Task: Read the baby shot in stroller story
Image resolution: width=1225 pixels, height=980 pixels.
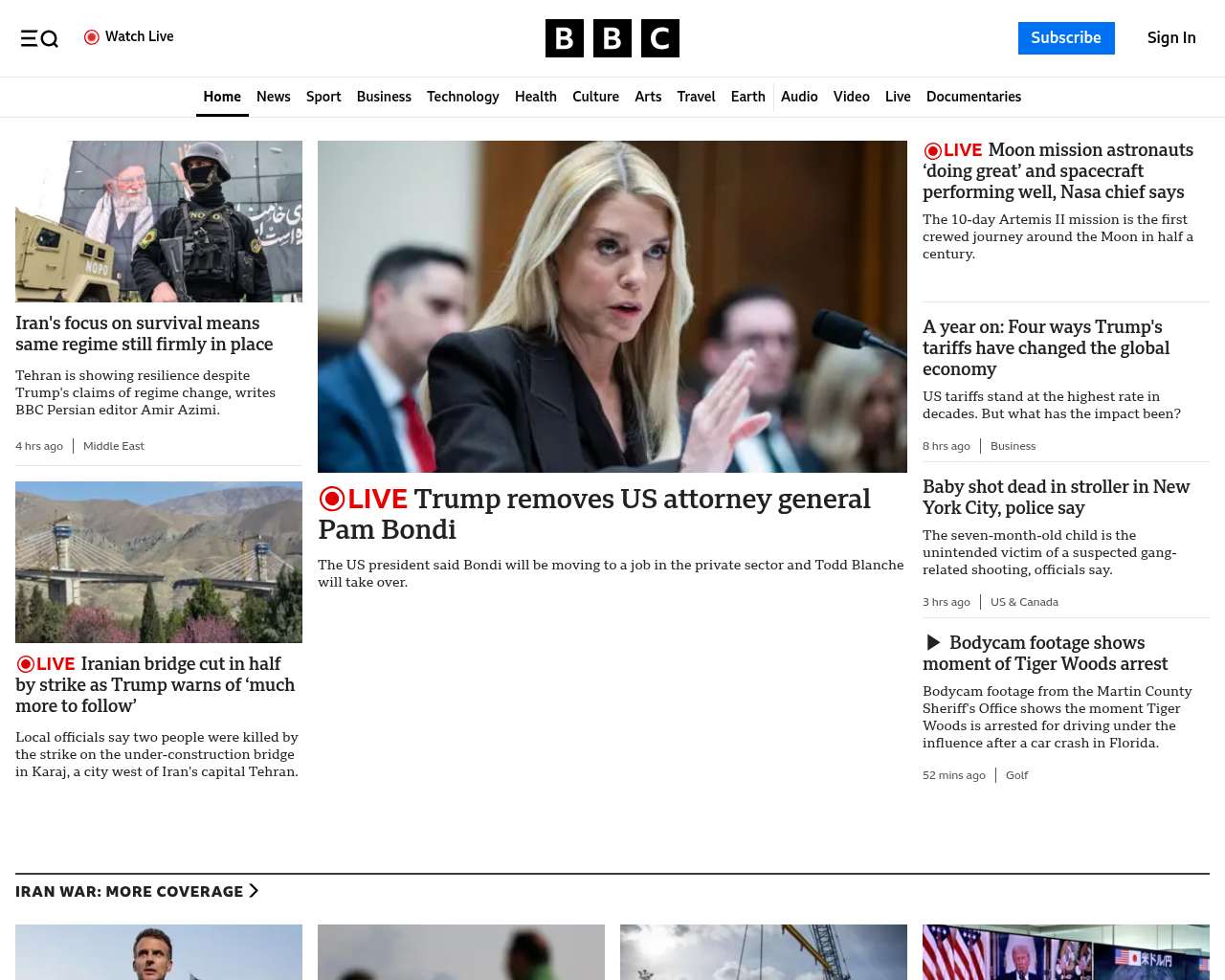Action: pos(1056,497)
